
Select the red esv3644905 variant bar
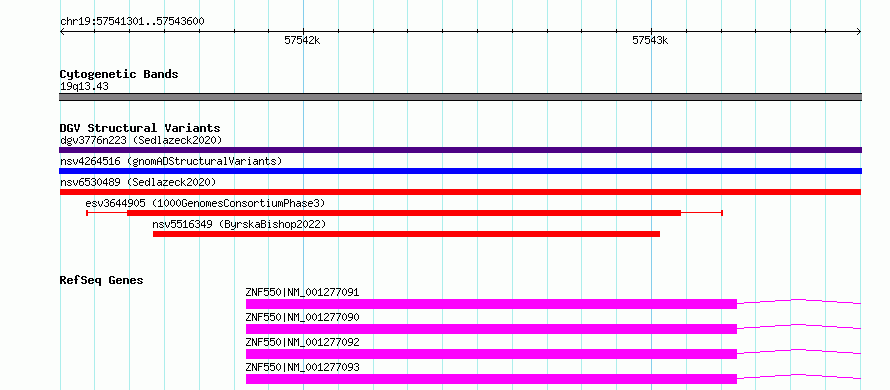pos(404,213)
